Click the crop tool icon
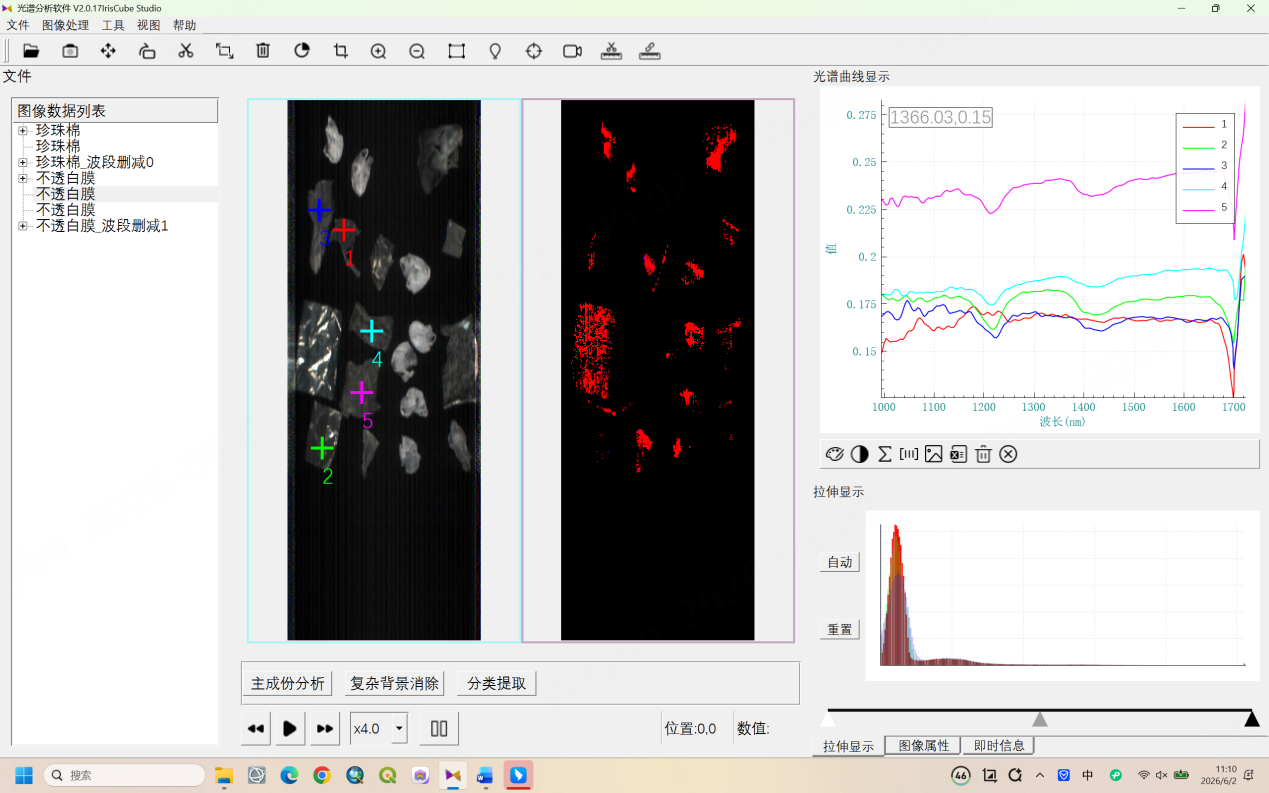The image size is (1269, 793). click(x=341, y=51)
